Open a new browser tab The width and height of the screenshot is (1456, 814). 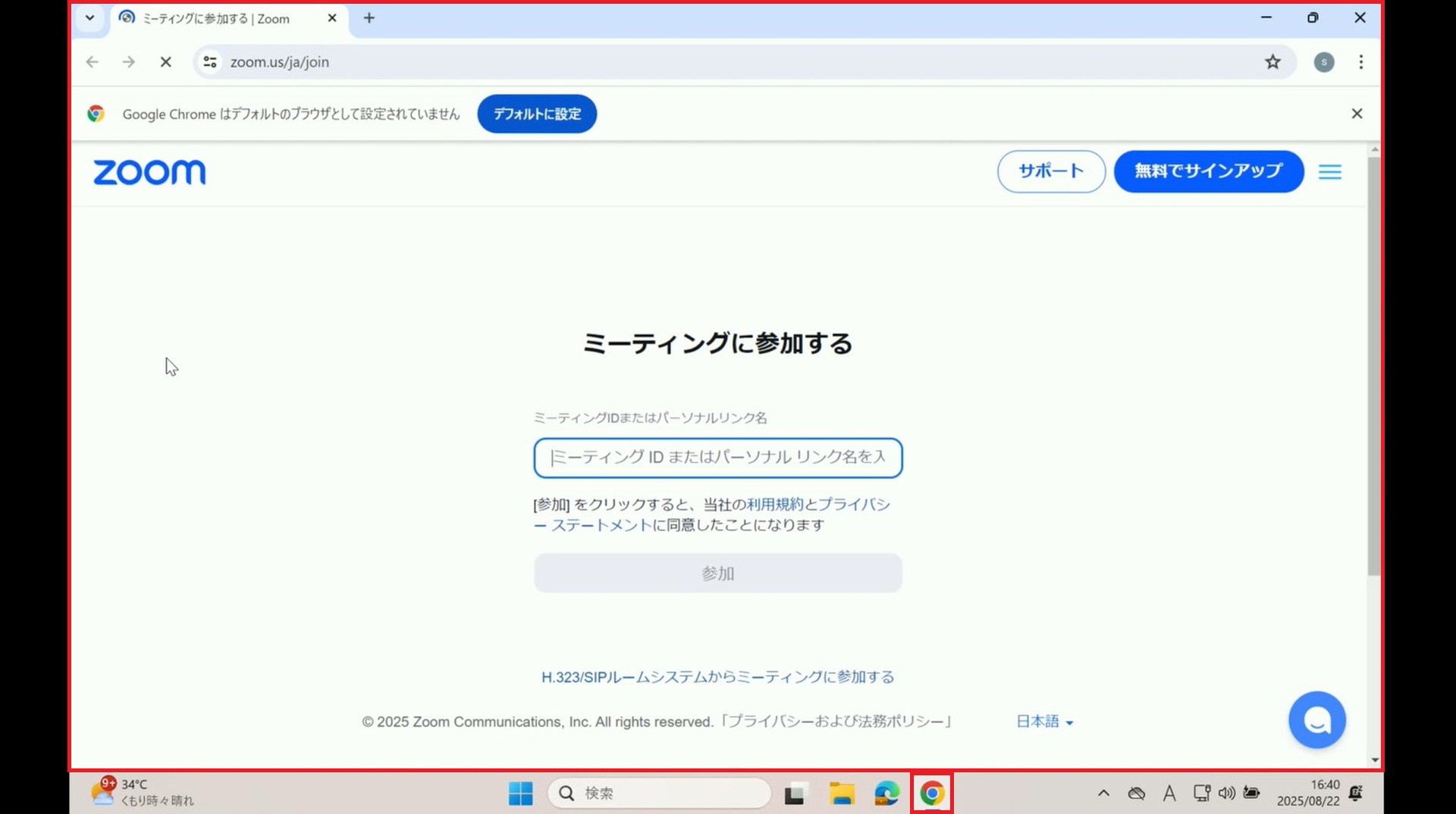click(x=369, y=18)
